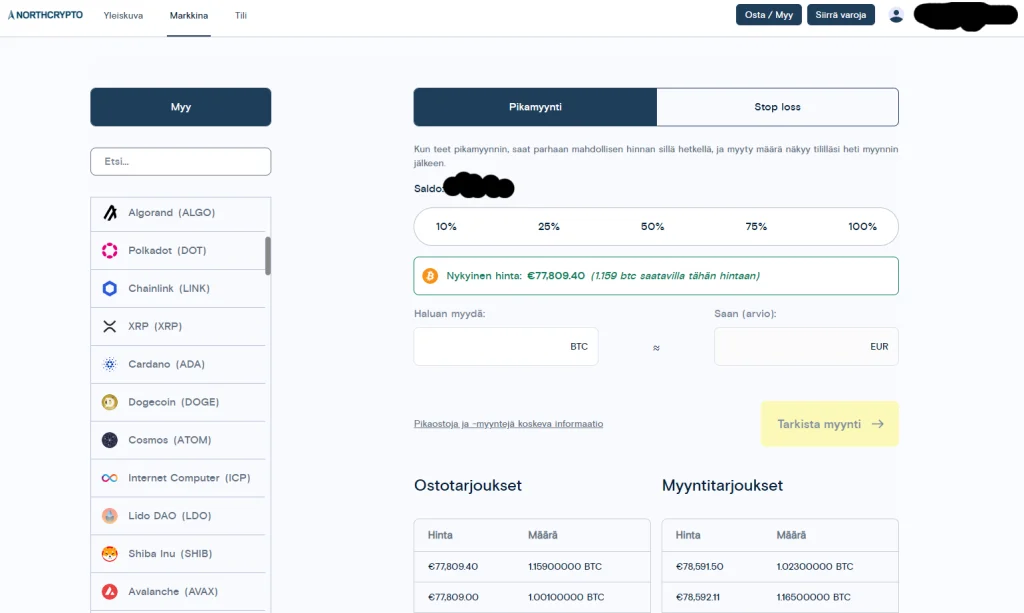Select the 50% balance option

pyautogui.click(x=653, y=226)
